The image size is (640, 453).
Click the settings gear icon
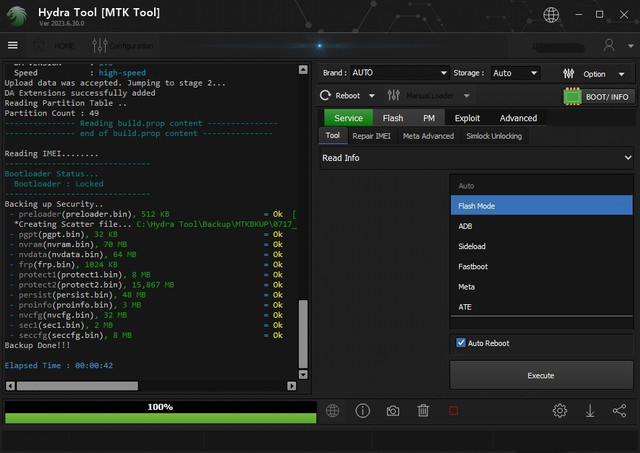[x=560, y=410]
